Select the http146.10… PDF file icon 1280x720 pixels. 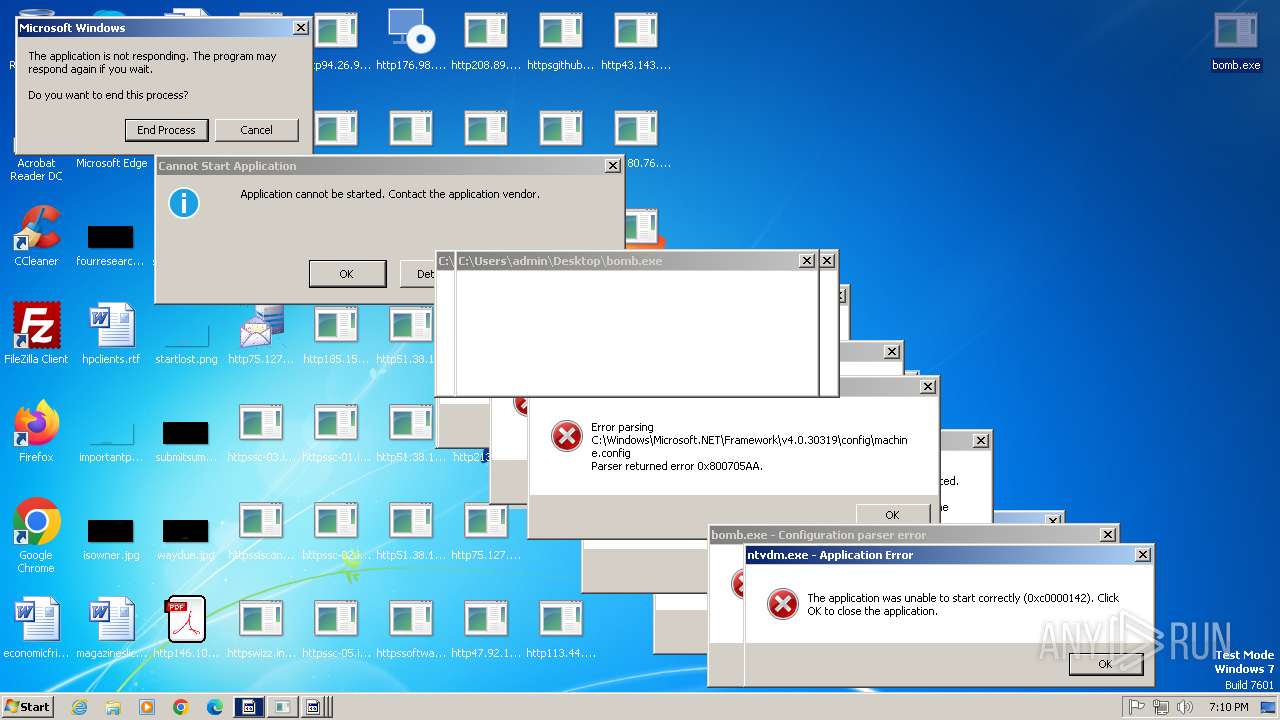[186, 629]
